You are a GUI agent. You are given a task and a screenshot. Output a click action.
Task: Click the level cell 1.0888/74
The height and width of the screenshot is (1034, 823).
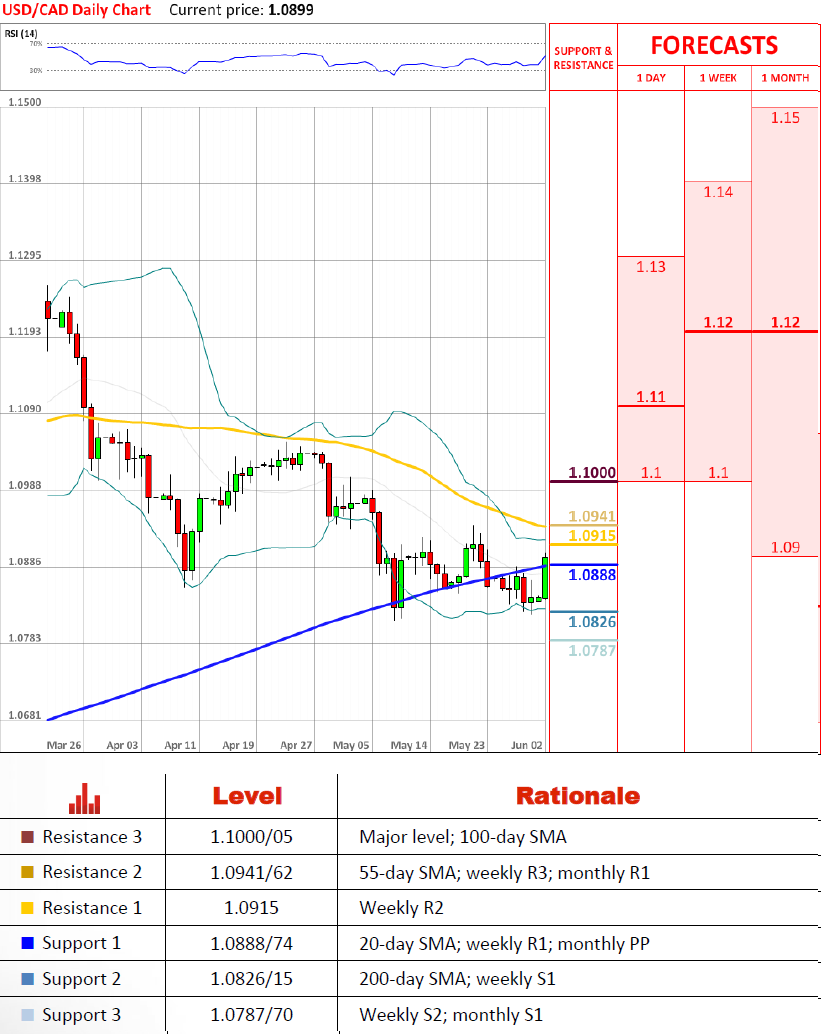(x=251, y=944)
